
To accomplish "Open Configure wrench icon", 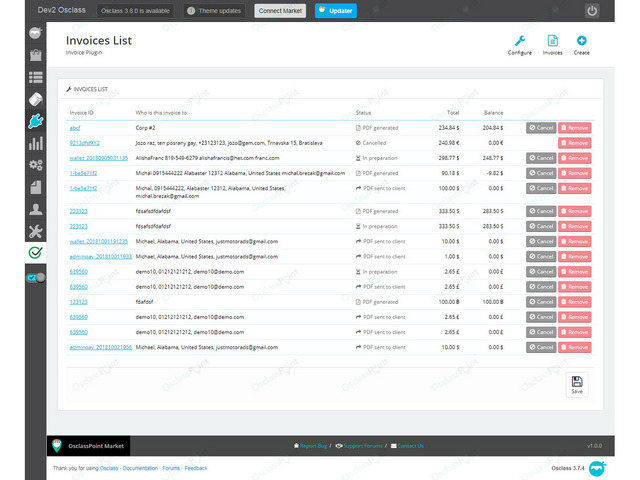I will (520, 45).
